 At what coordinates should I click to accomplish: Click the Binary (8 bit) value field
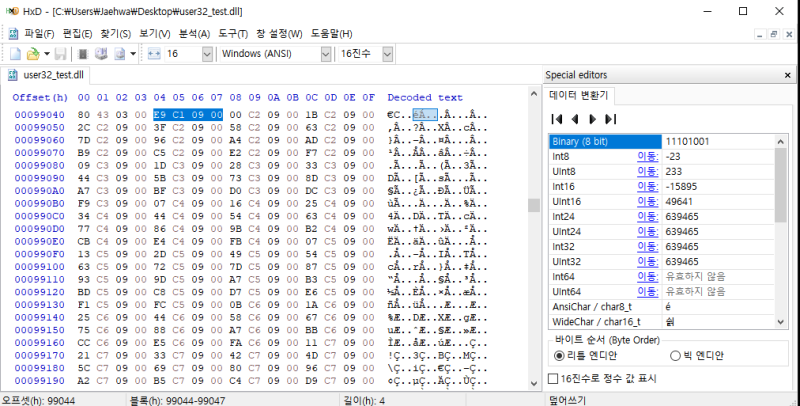[718, 141]
